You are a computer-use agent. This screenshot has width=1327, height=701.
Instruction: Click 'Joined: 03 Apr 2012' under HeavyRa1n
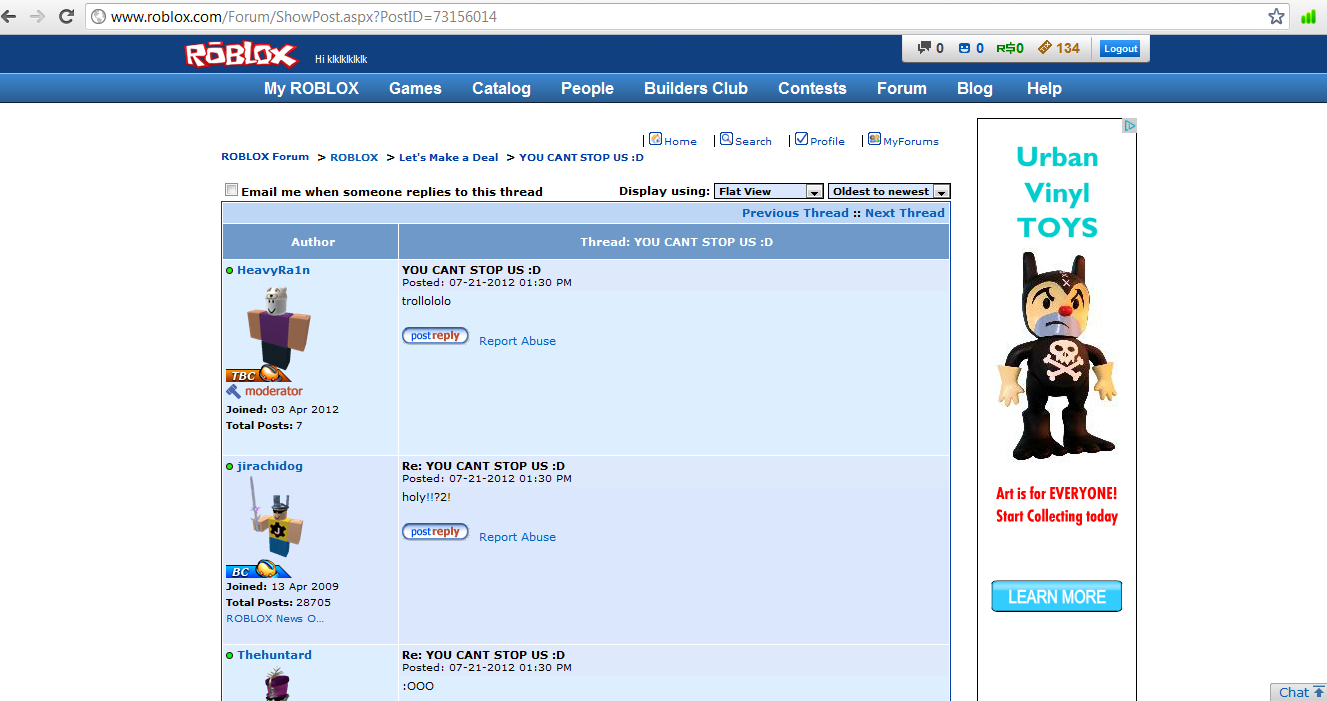(282, 409)
